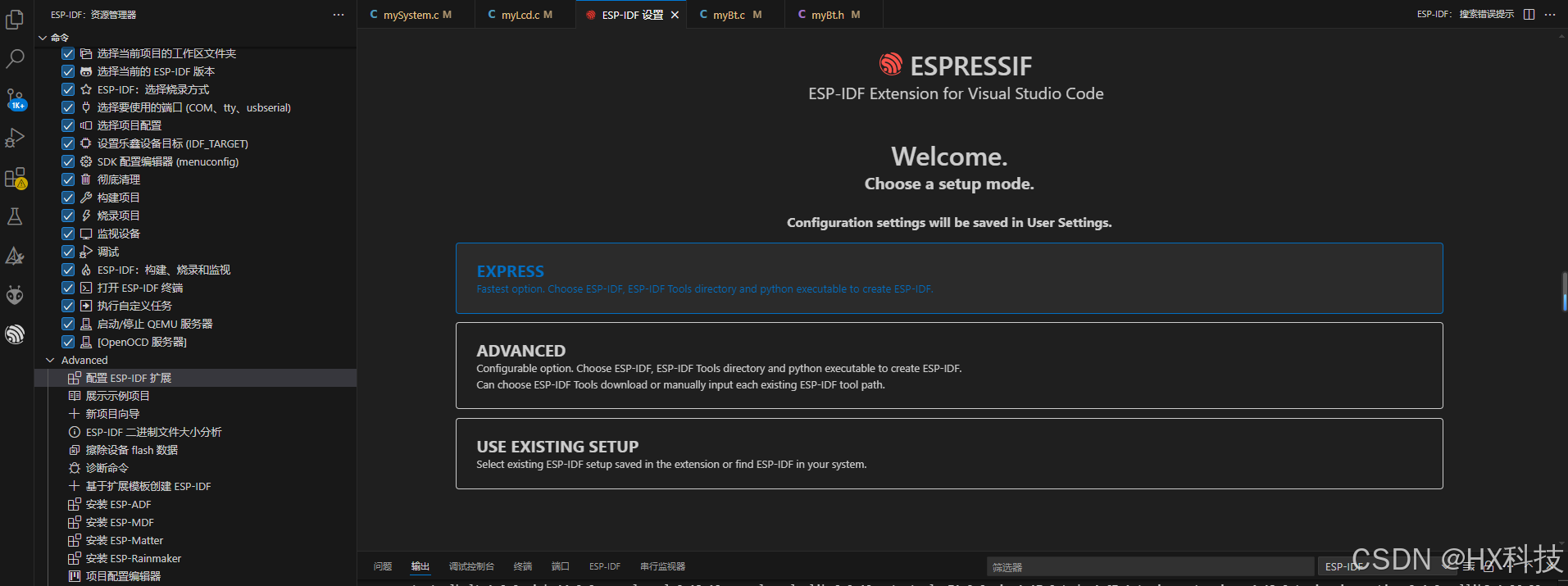The height and width of the screenshot is (586, 1568).
Task: Select 新项目向导 tree item
Action: click(x=195, y=414)
